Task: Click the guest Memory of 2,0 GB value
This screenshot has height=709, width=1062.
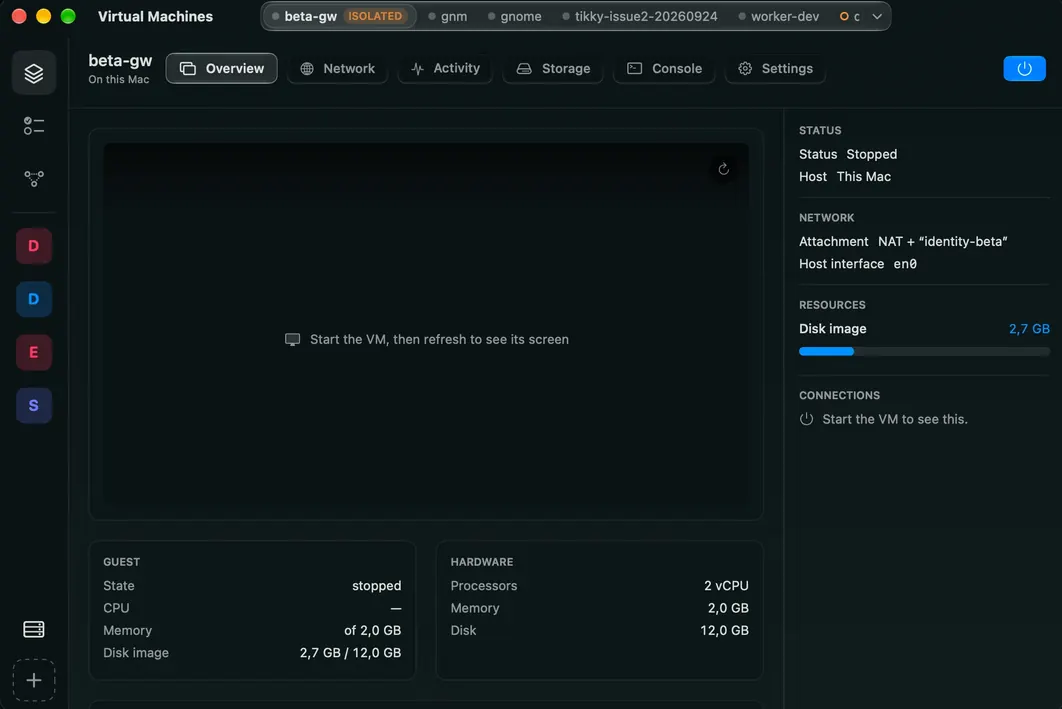Action: click(x=373, y=630)
